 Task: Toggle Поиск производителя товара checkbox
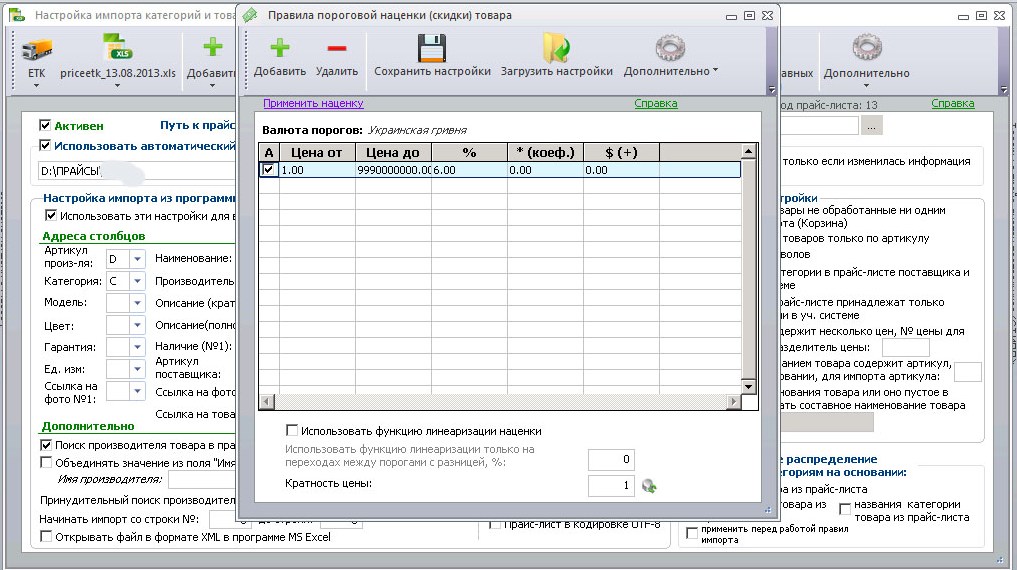tap(46, 445)
